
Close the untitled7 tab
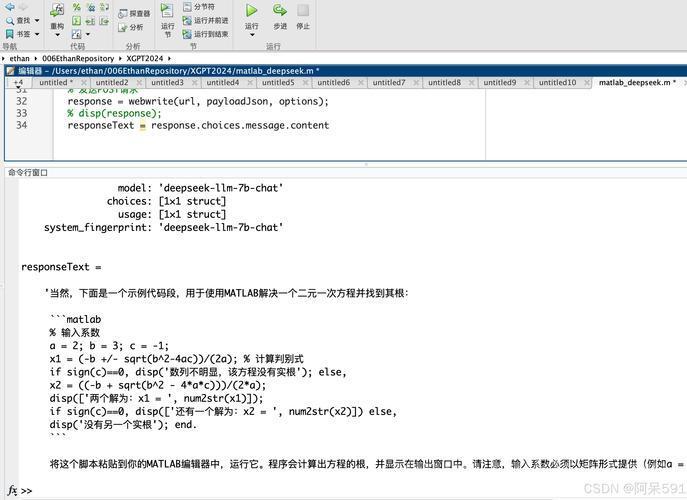click(x=416, y=82)
